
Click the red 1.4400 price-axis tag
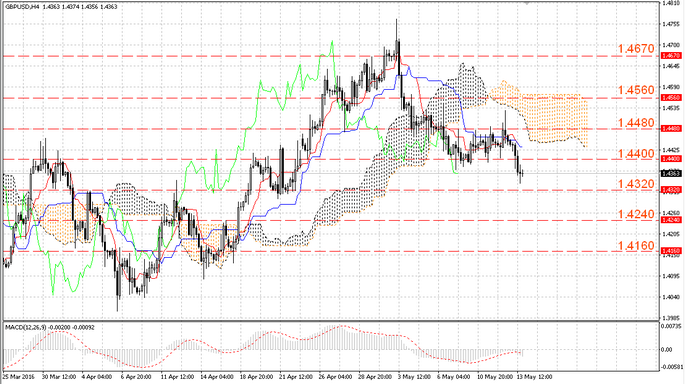(671, 159)
